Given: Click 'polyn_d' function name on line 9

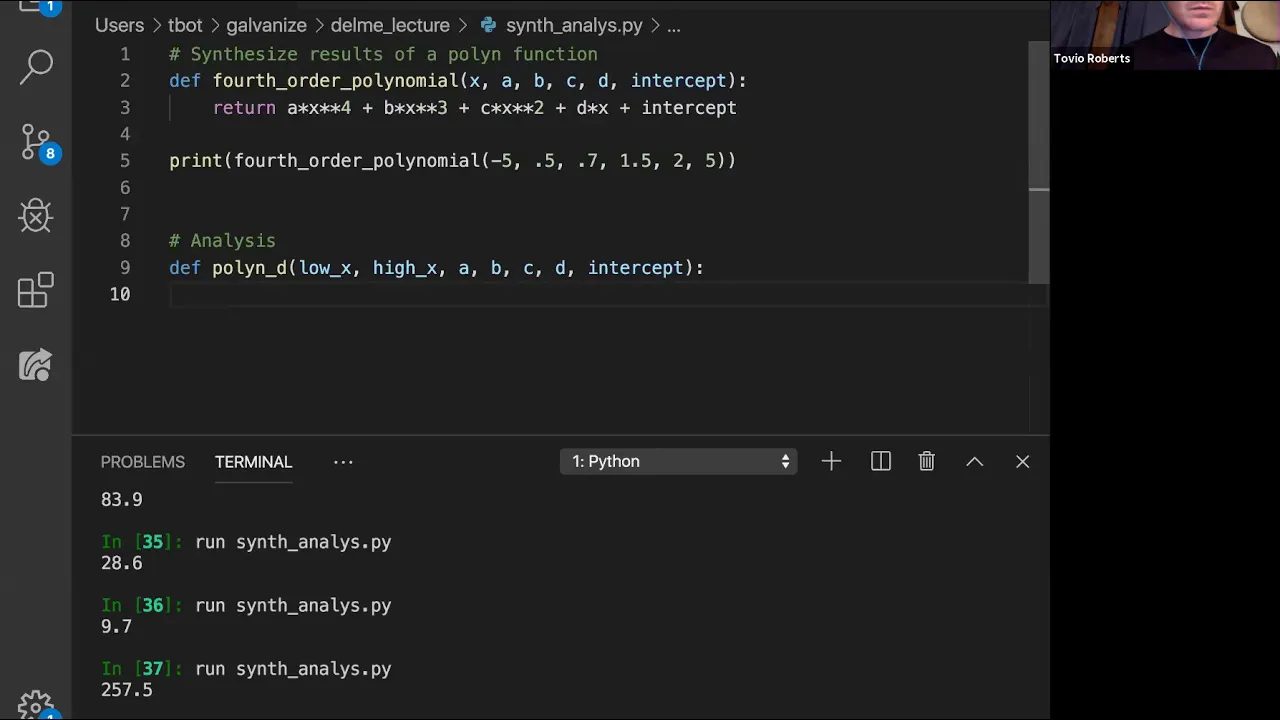Looking at the screenshot, I should point(249,268).
